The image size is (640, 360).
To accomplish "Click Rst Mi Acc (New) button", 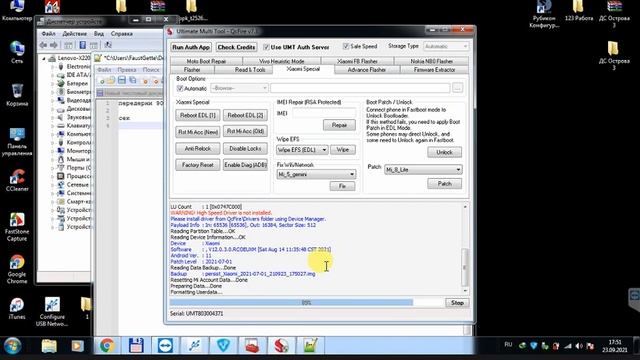I will pos(198,132).
